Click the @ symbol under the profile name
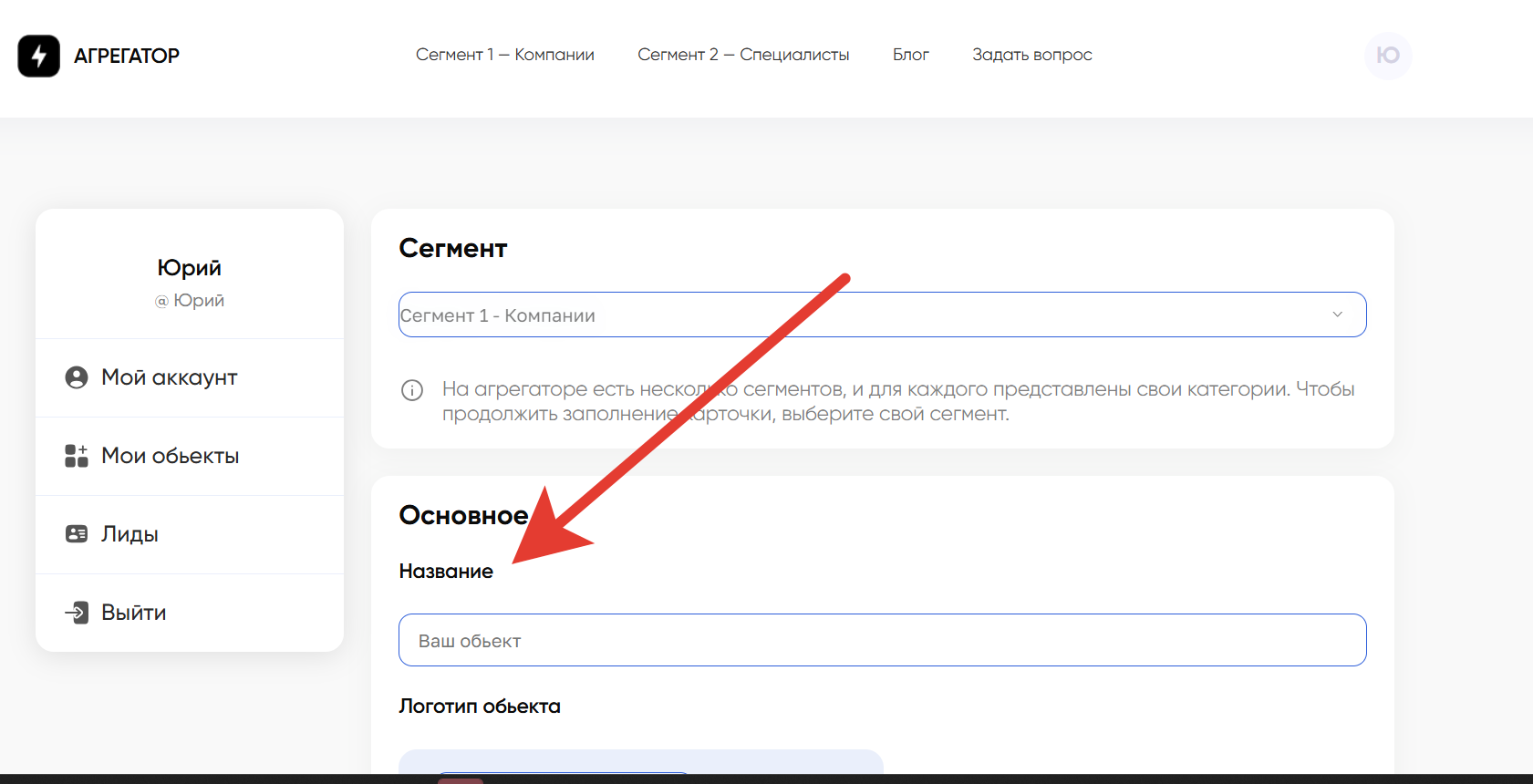The image size is (1533, 784). tap(161, 301)
